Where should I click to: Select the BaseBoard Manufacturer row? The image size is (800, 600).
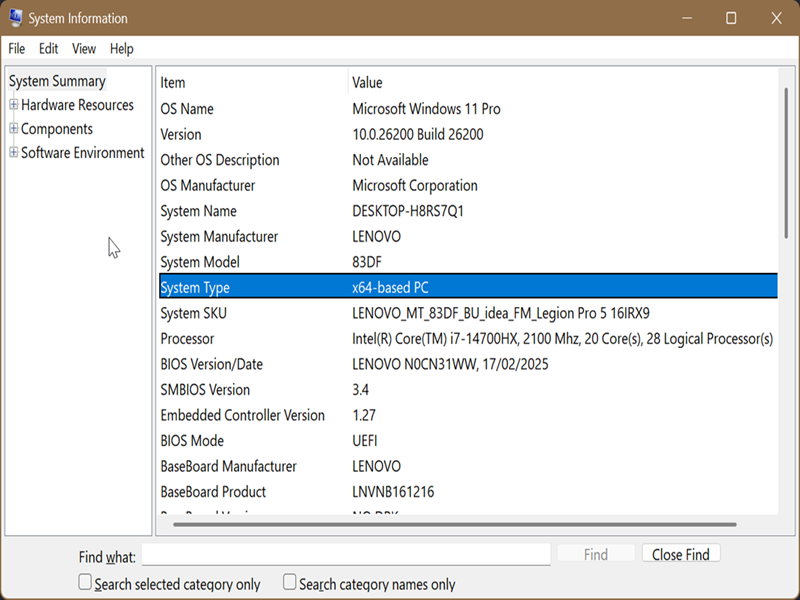[x=468, y=466]
